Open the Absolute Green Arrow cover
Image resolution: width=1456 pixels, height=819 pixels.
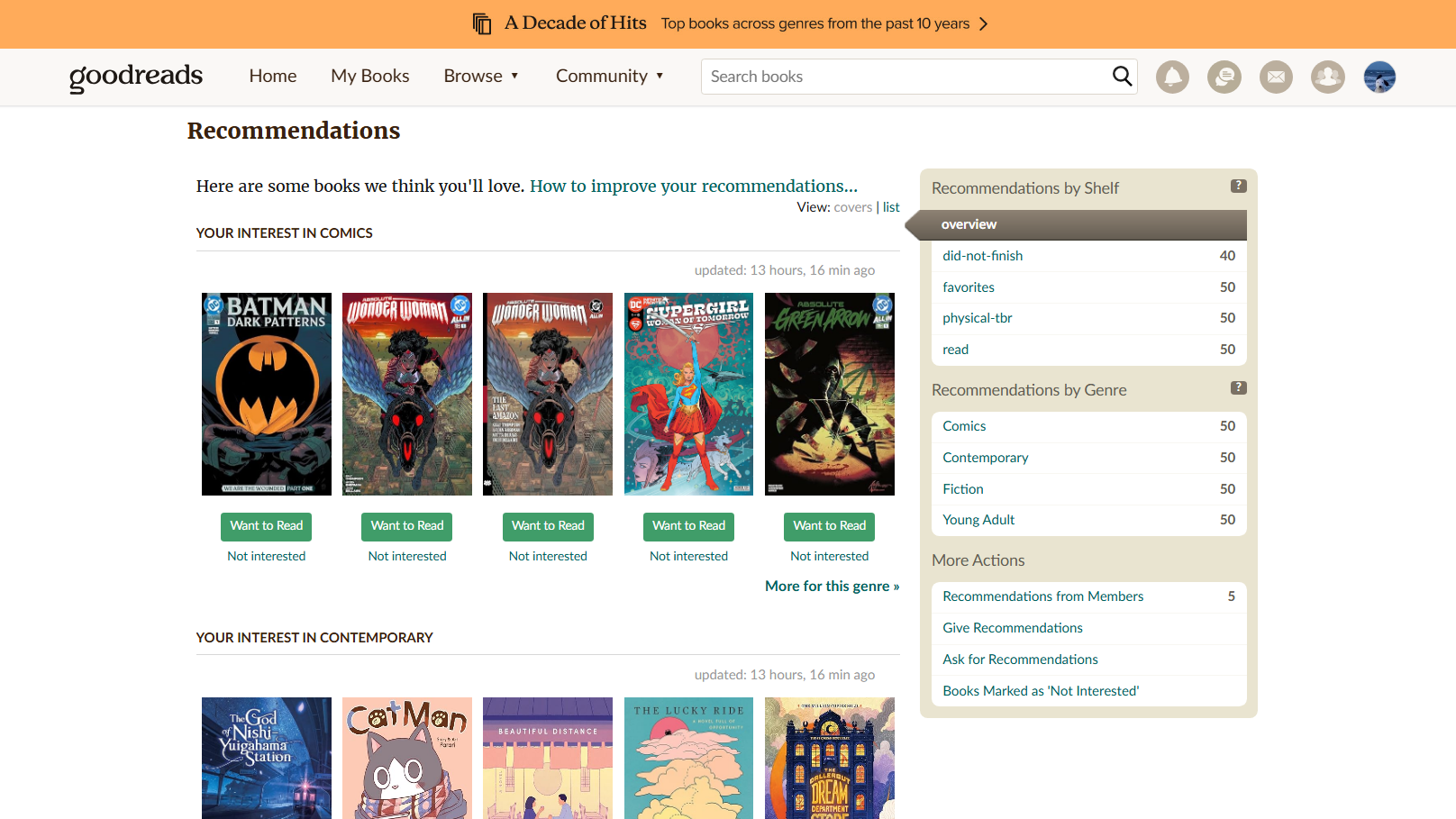tap(830, 394)
